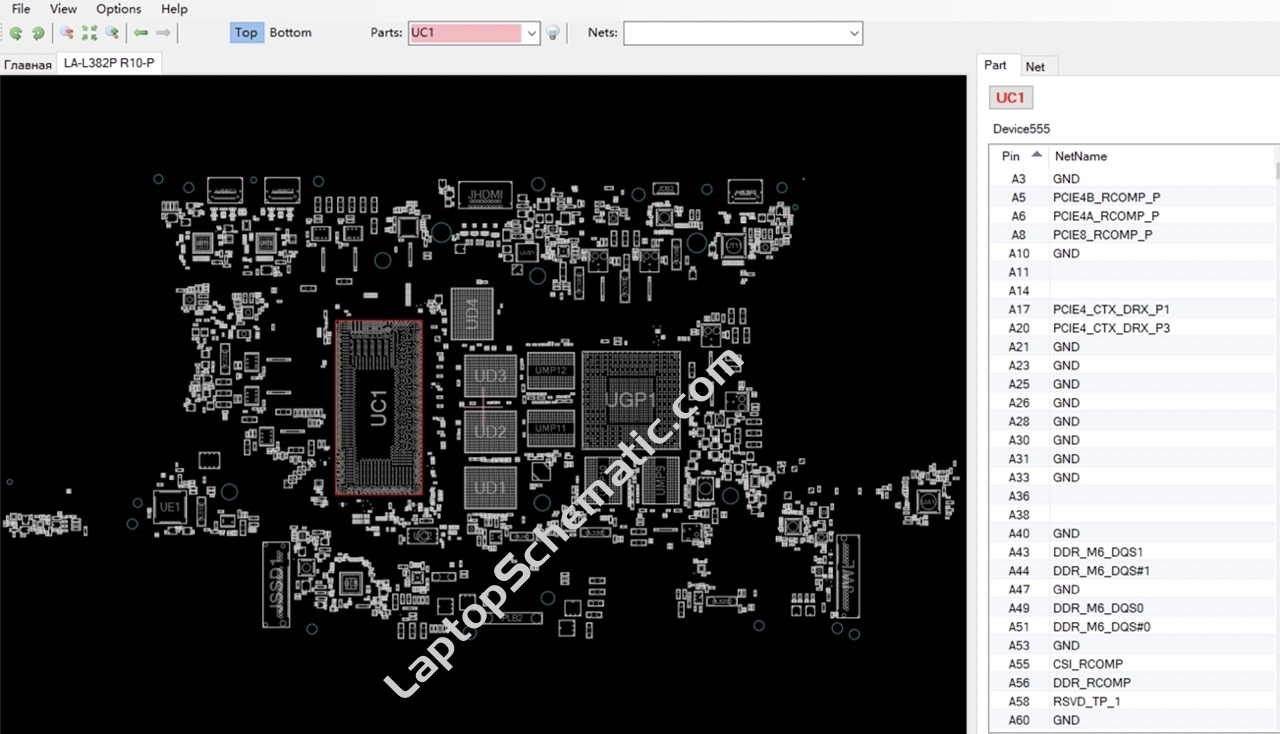Viewport: 1280px width, 734px height.
Task: Select pin A8 PCIE8_RCOMP_P row
Action: 1132,235
